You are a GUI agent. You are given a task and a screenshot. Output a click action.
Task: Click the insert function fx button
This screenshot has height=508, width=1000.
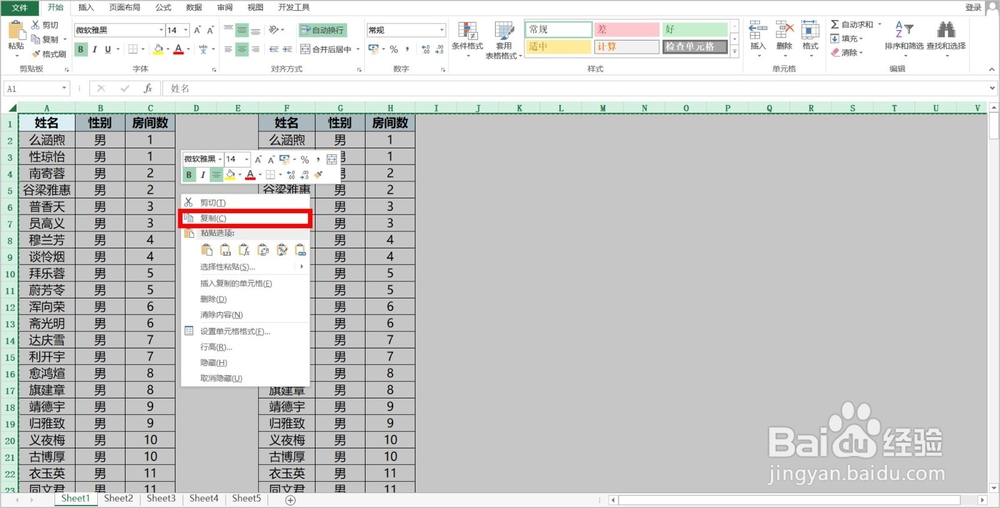(148, 89)
